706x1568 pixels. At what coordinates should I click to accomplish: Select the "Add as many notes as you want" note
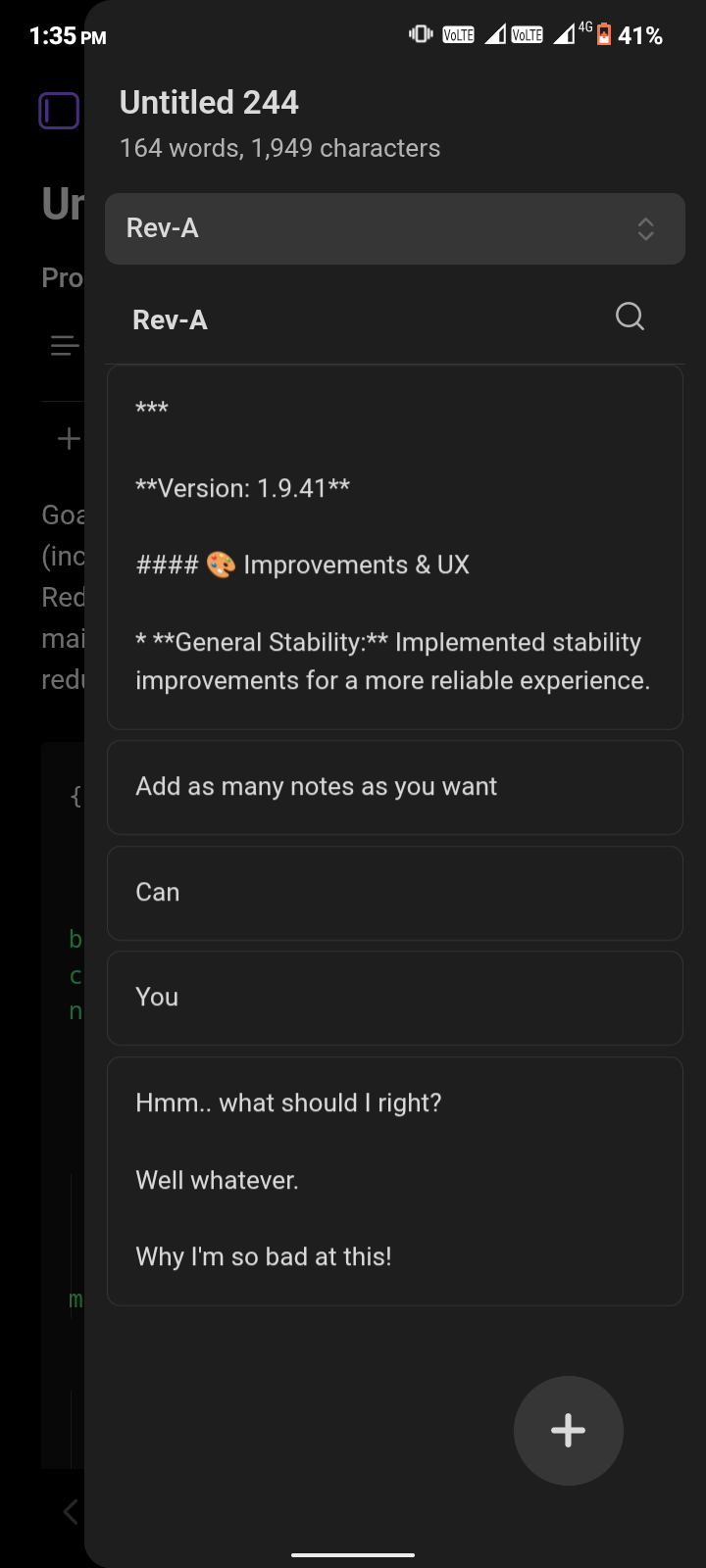tap(394, 787)
